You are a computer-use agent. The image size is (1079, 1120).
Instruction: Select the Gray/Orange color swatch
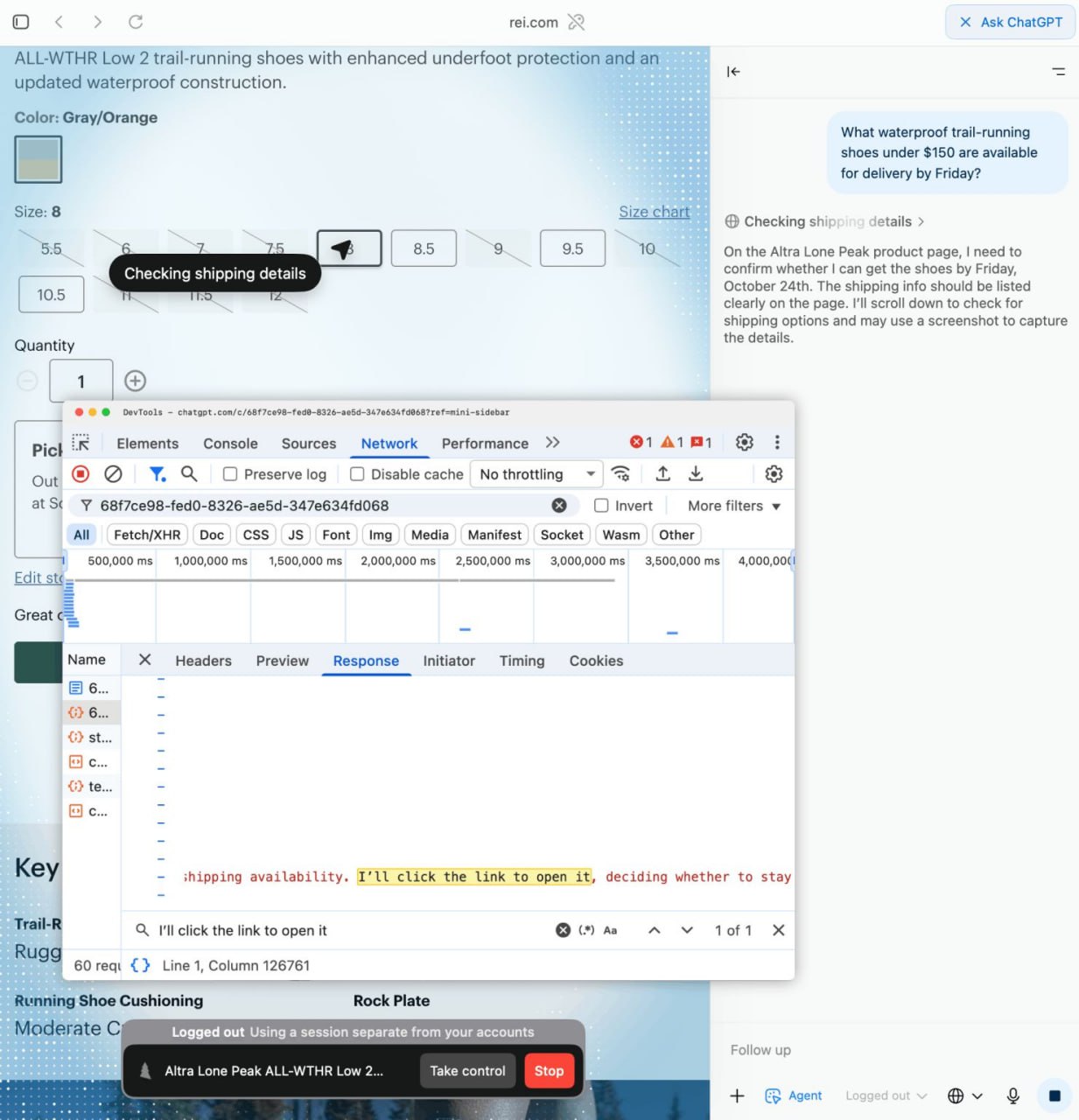tap(39, 159)
